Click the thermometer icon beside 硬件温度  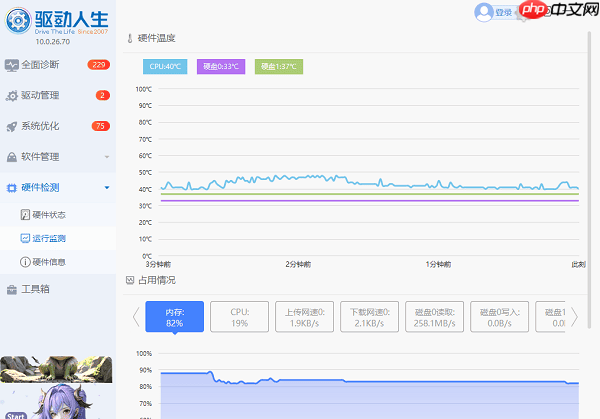click(x=130, y=38)
